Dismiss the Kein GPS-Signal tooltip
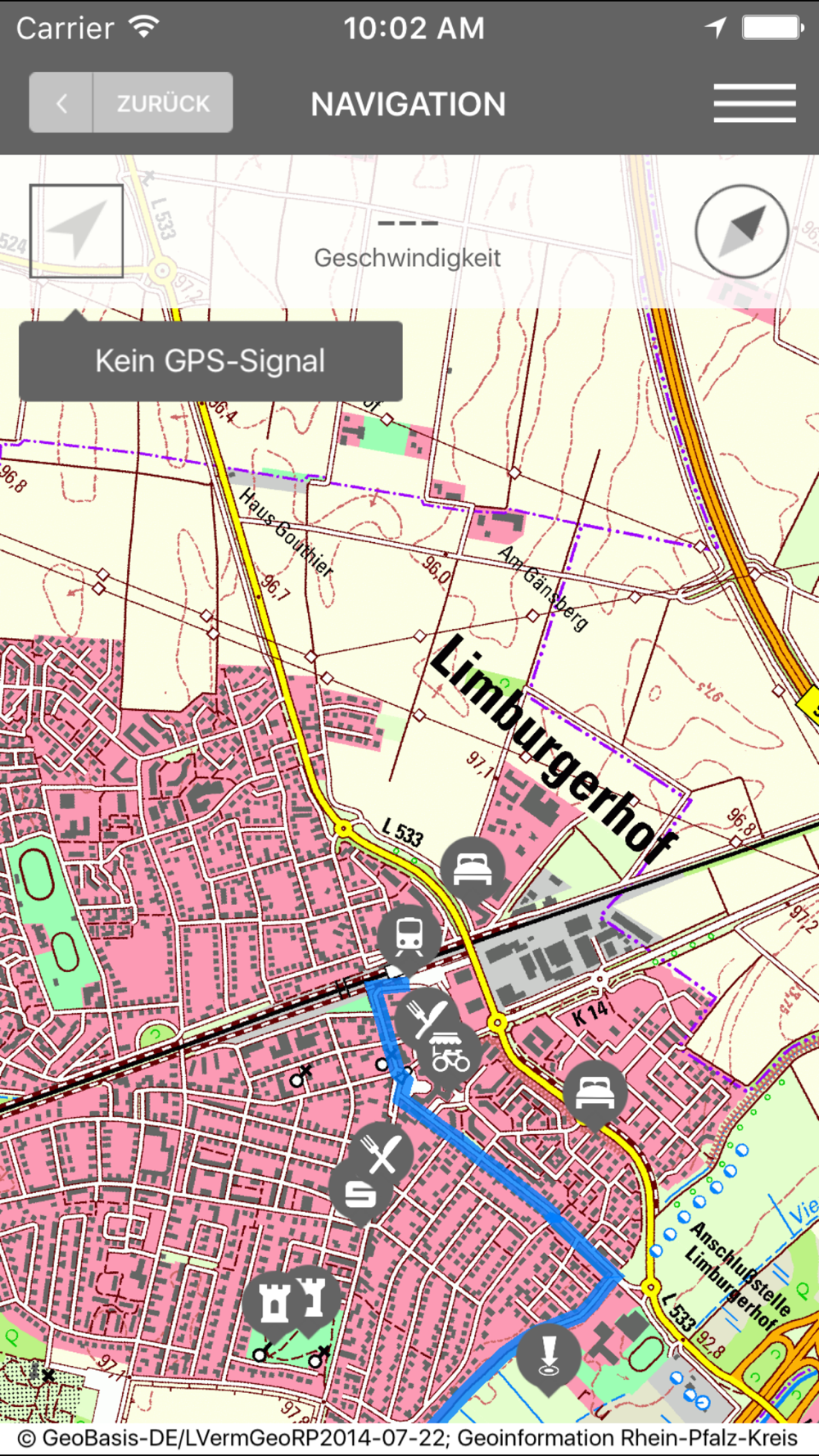Screen dimensions: 819x1456 [x=210, y=361]
